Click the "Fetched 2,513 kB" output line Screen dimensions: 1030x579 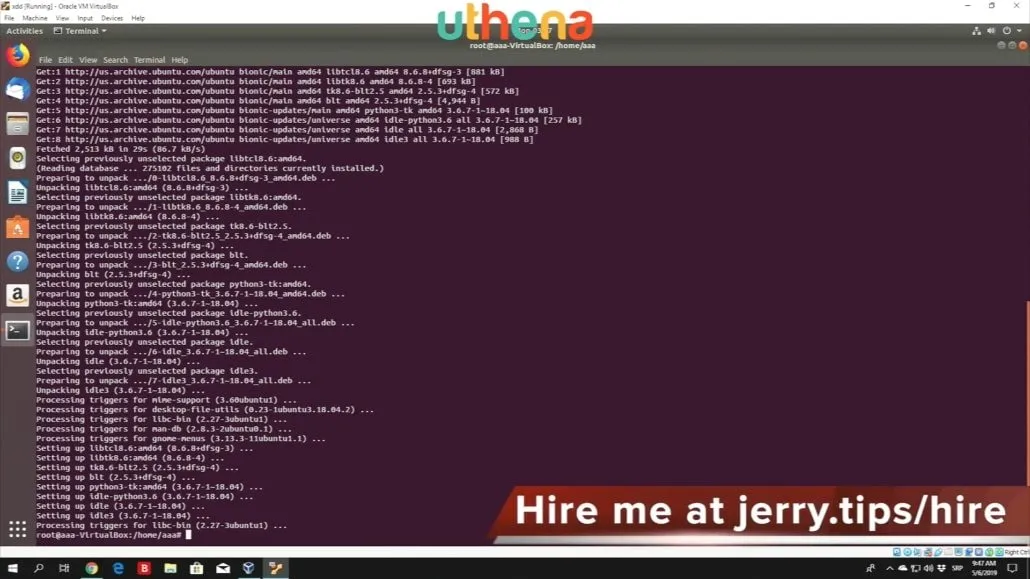coord(120,149)
